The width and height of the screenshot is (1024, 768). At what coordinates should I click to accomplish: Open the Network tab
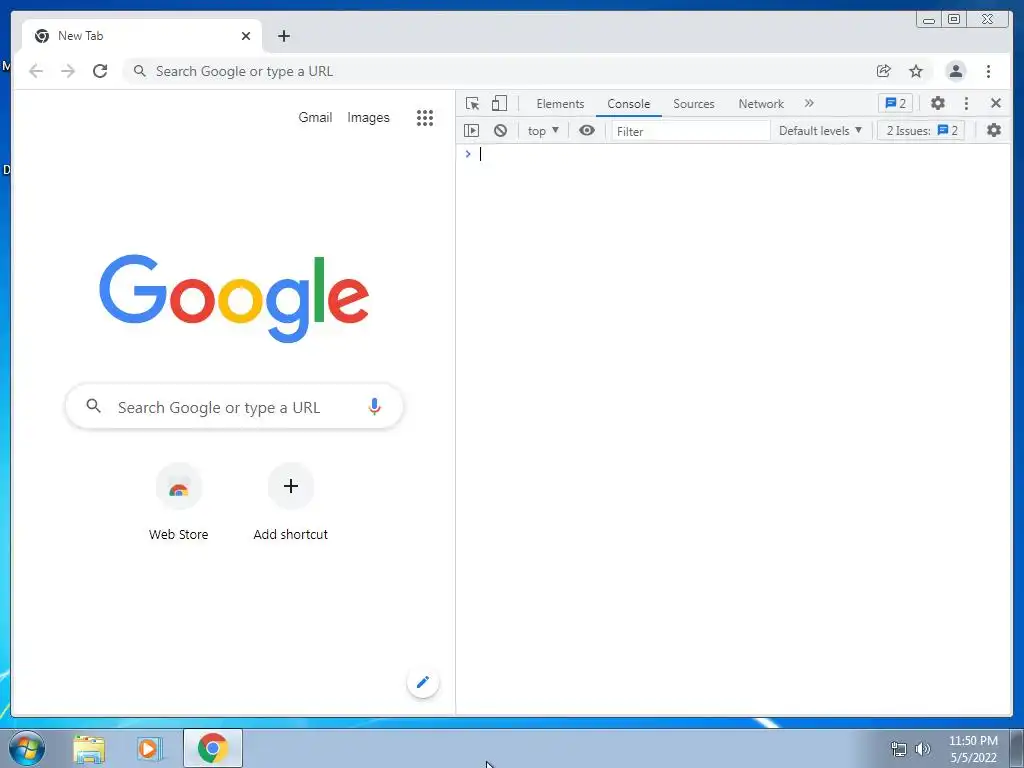coord(761,104)
